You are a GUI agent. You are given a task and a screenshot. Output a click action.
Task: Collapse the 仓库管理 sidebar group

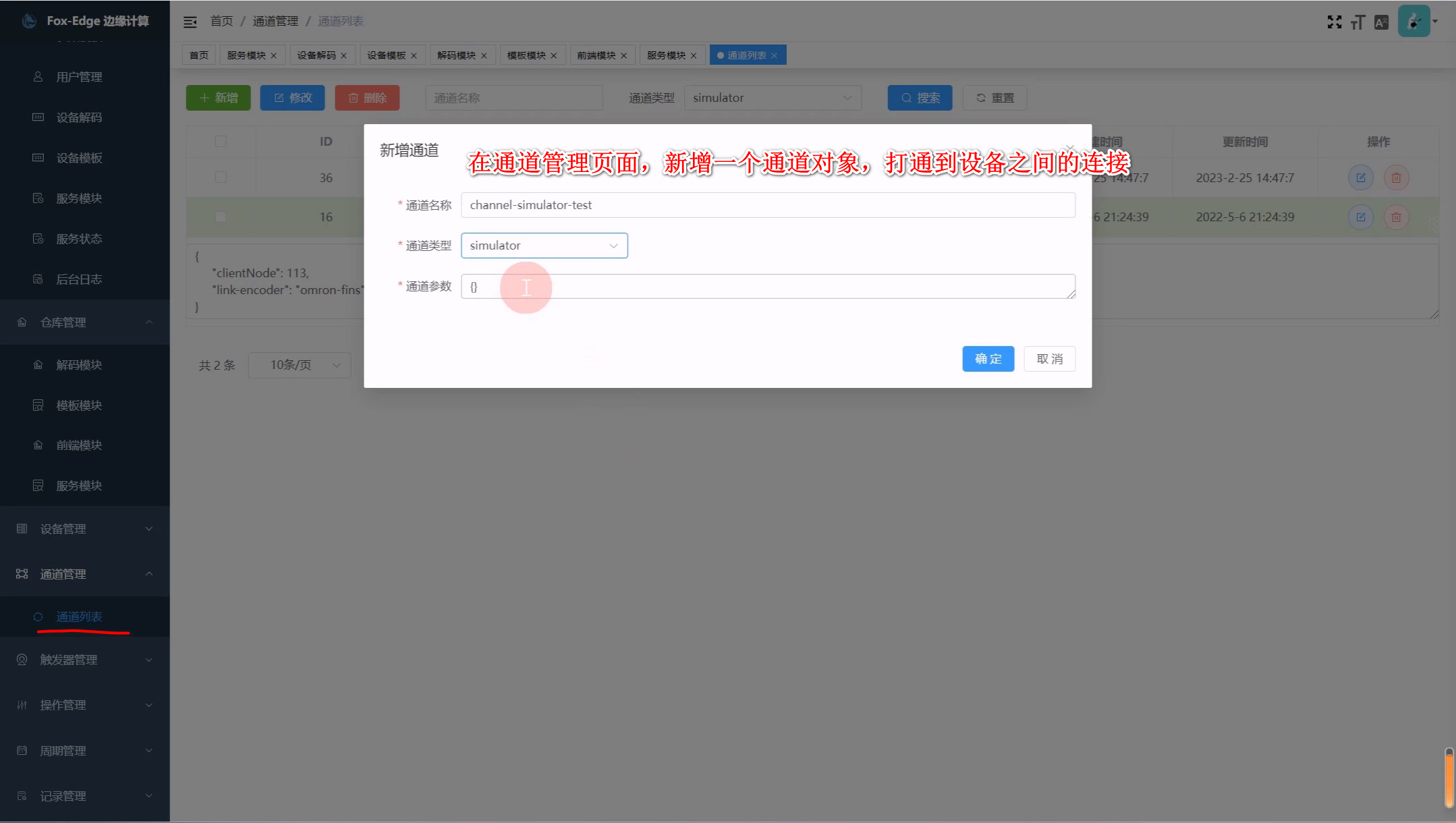point(85,322)
